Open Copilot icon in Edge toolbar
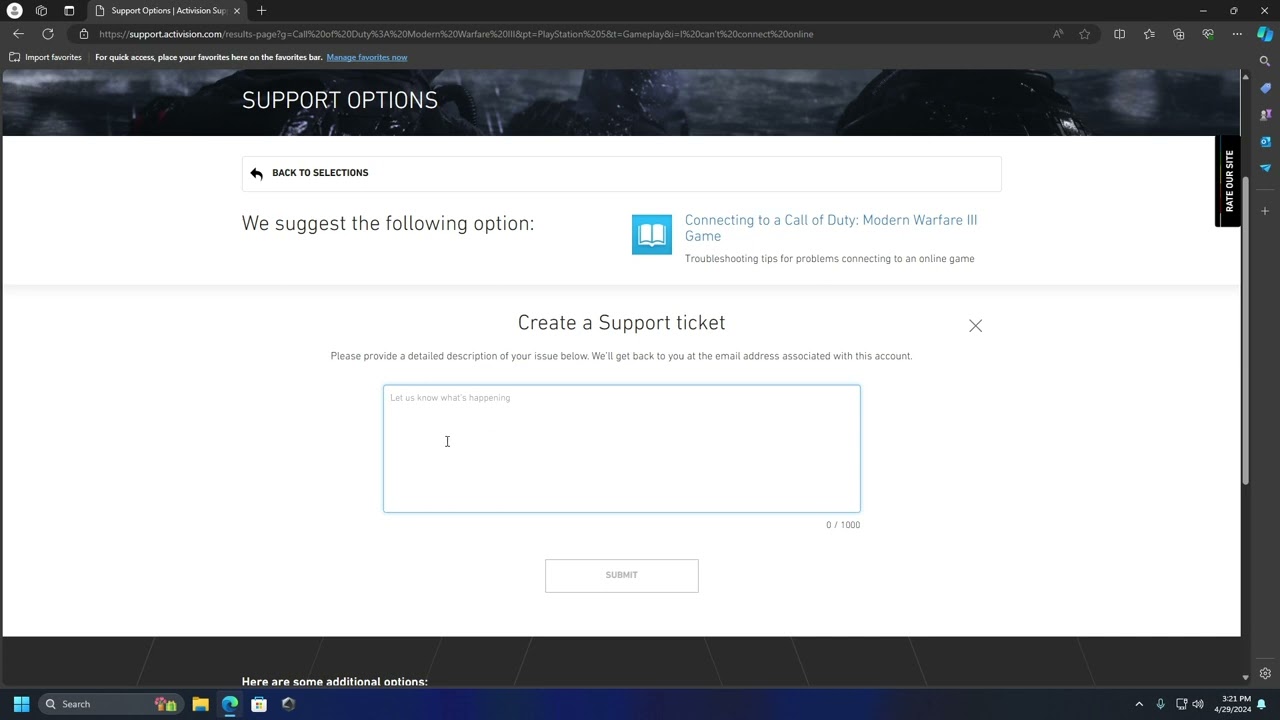The width and height of the screenshot is (1280, 720). point(1265,34)
